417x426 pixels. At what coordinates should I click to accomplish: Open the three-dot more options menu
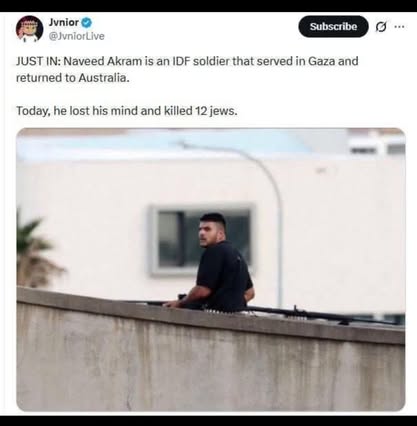pyautogui.click(x=399, y=27)
